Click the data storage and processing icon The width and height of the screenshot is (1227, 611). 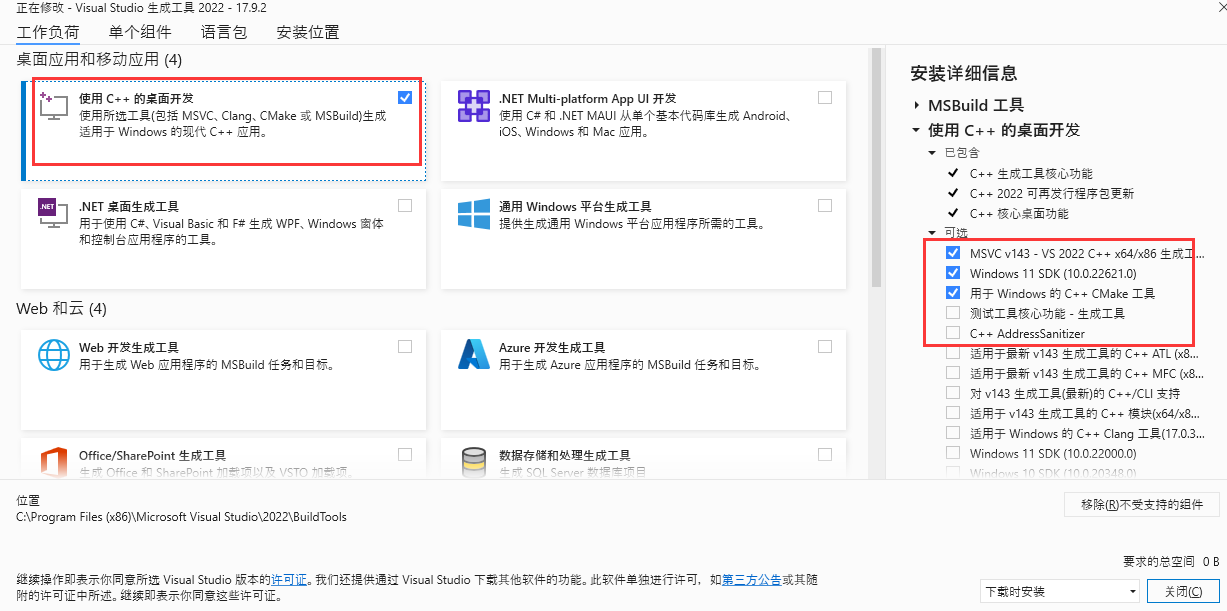tap(473, 463)
